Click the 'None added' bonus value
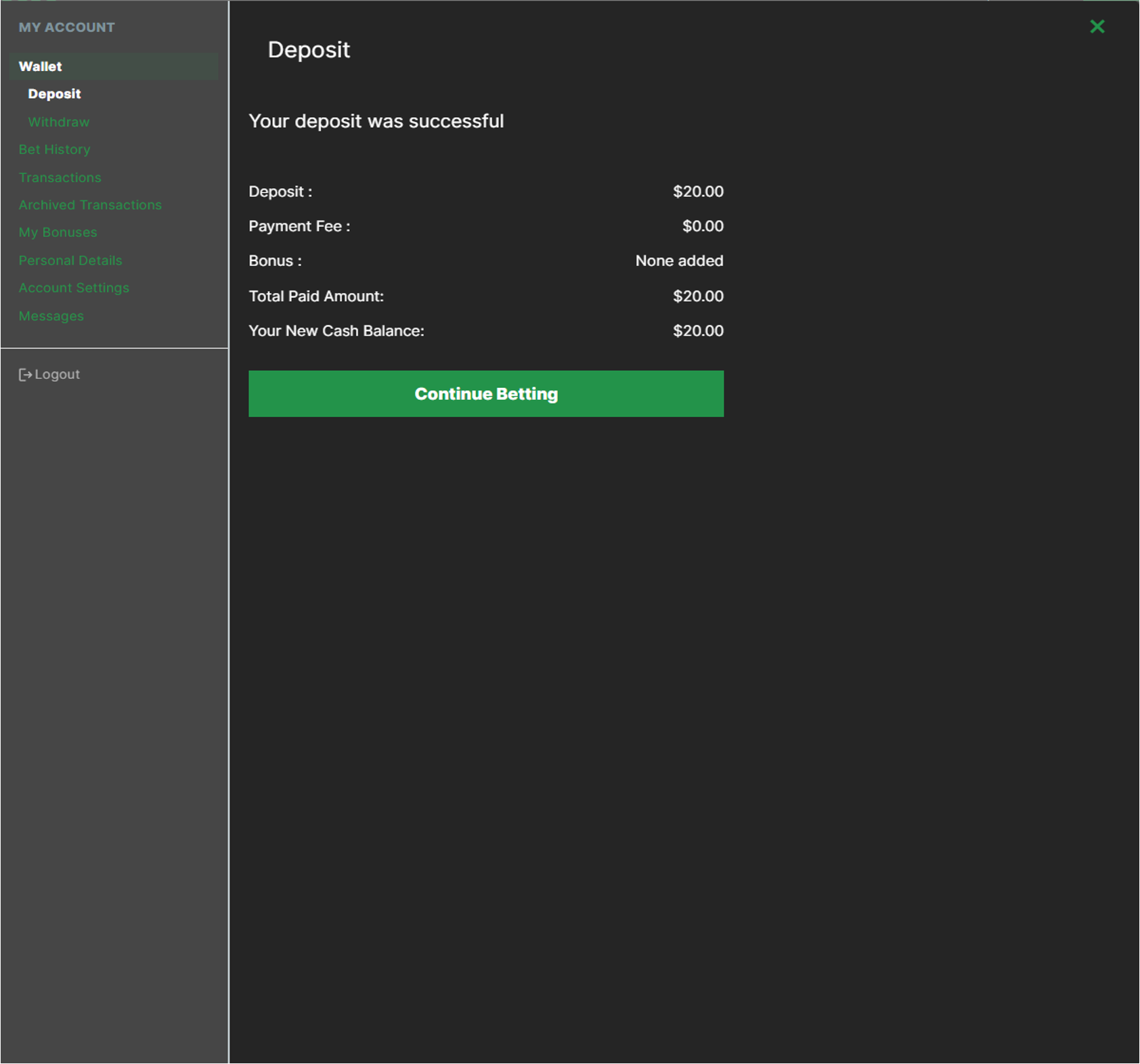 679,261
